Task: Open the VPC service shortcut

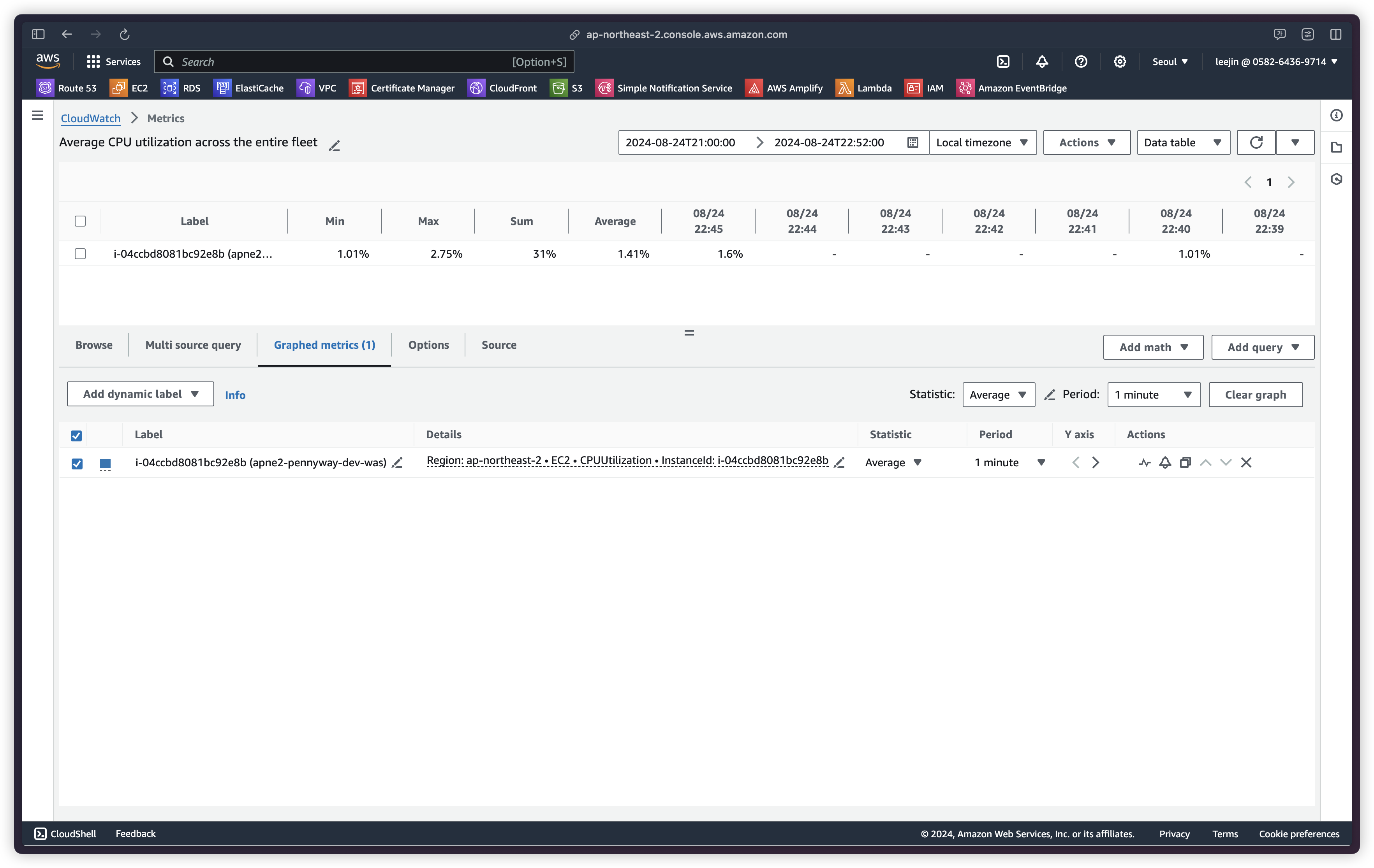Action: 317,88
